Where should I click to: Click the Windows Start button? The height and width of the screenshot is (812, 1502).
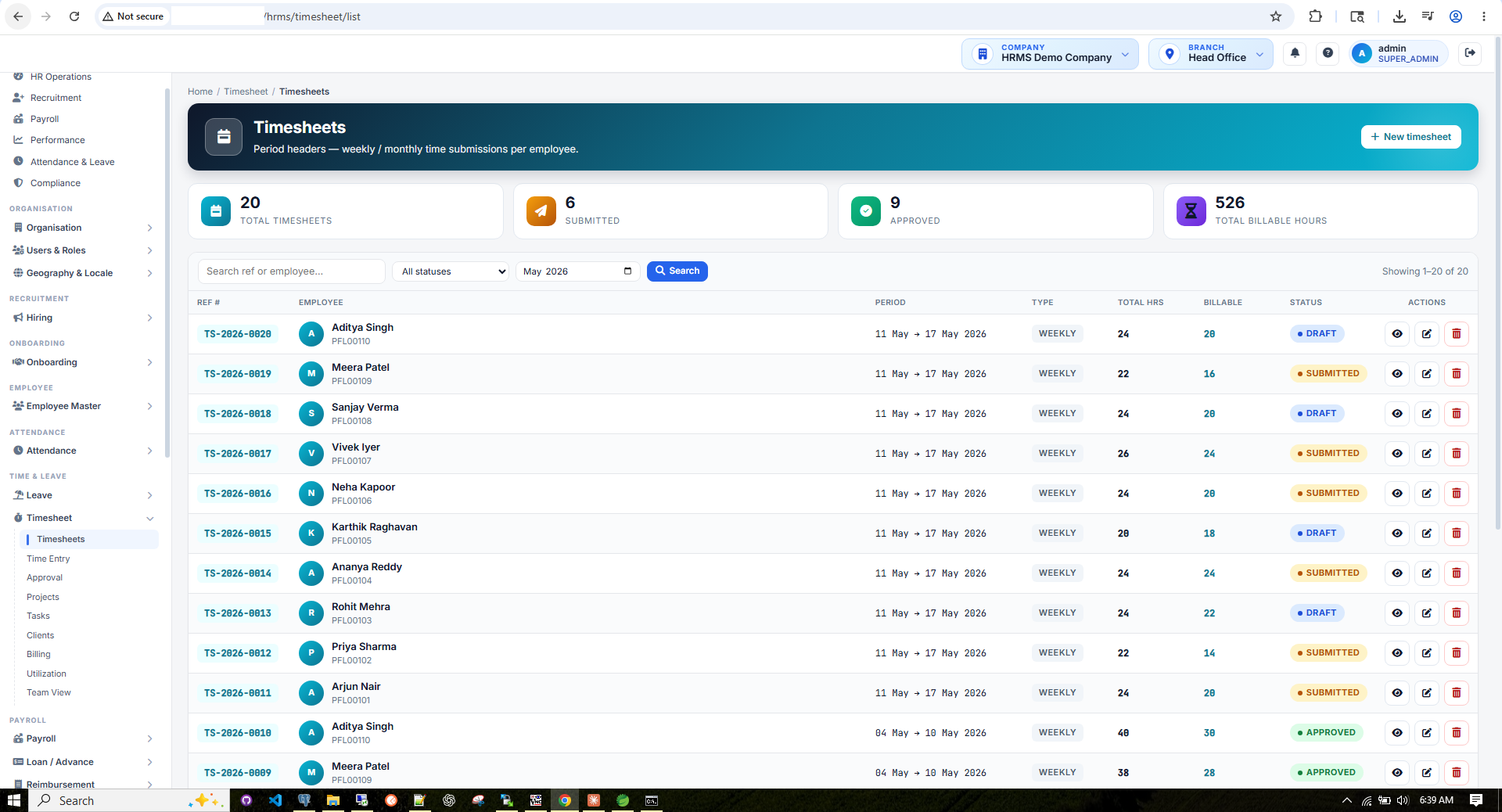13,800
